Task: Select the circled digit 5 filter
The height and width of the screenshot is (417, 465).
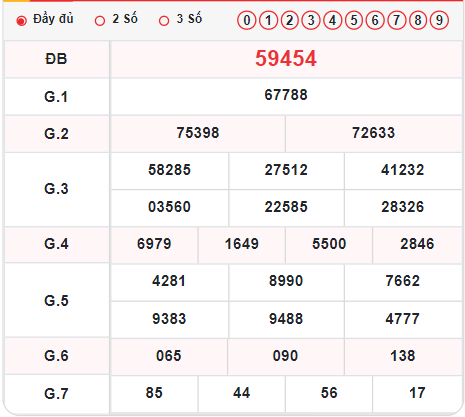Action: tap(354, 20)
